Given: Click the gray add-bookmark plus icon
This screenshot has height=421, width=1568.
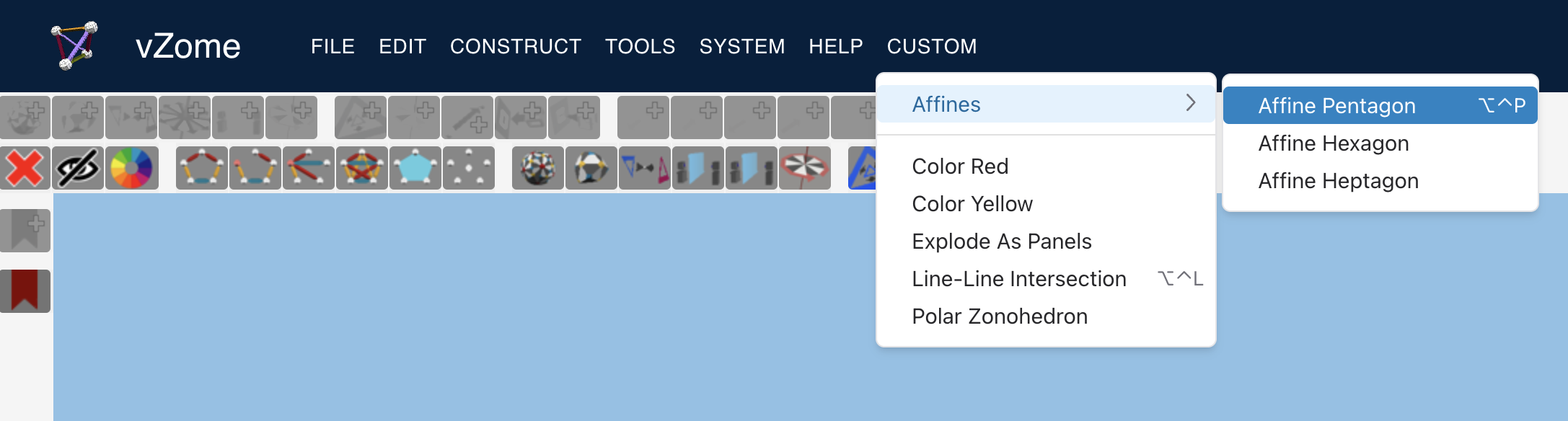Looking at the screenshot, I should 25,231.
